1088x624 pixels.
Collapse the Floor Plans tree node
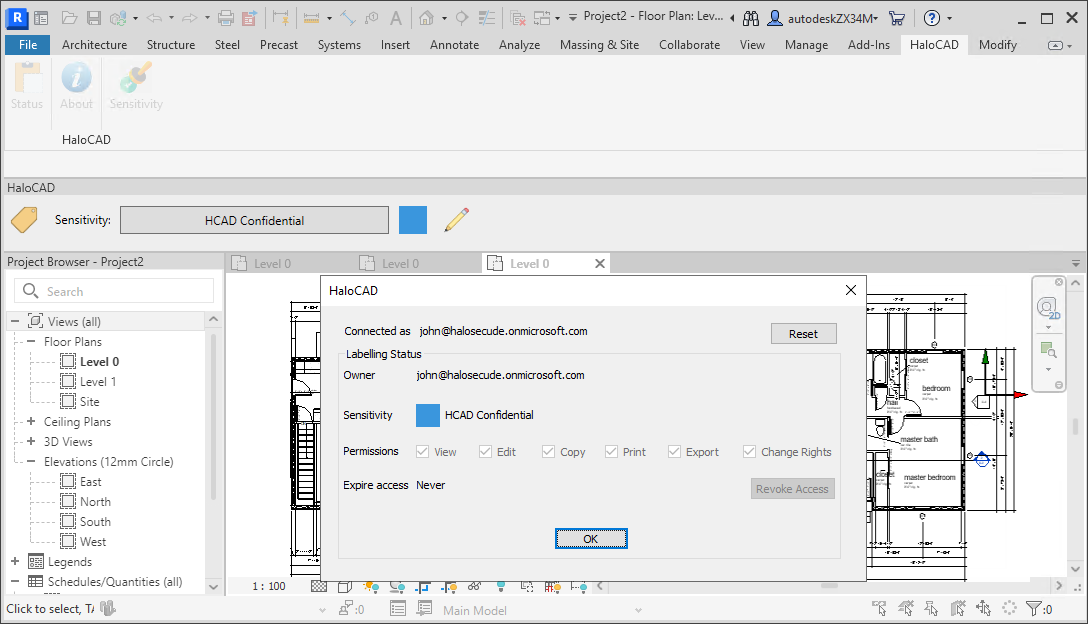[32, 342]
